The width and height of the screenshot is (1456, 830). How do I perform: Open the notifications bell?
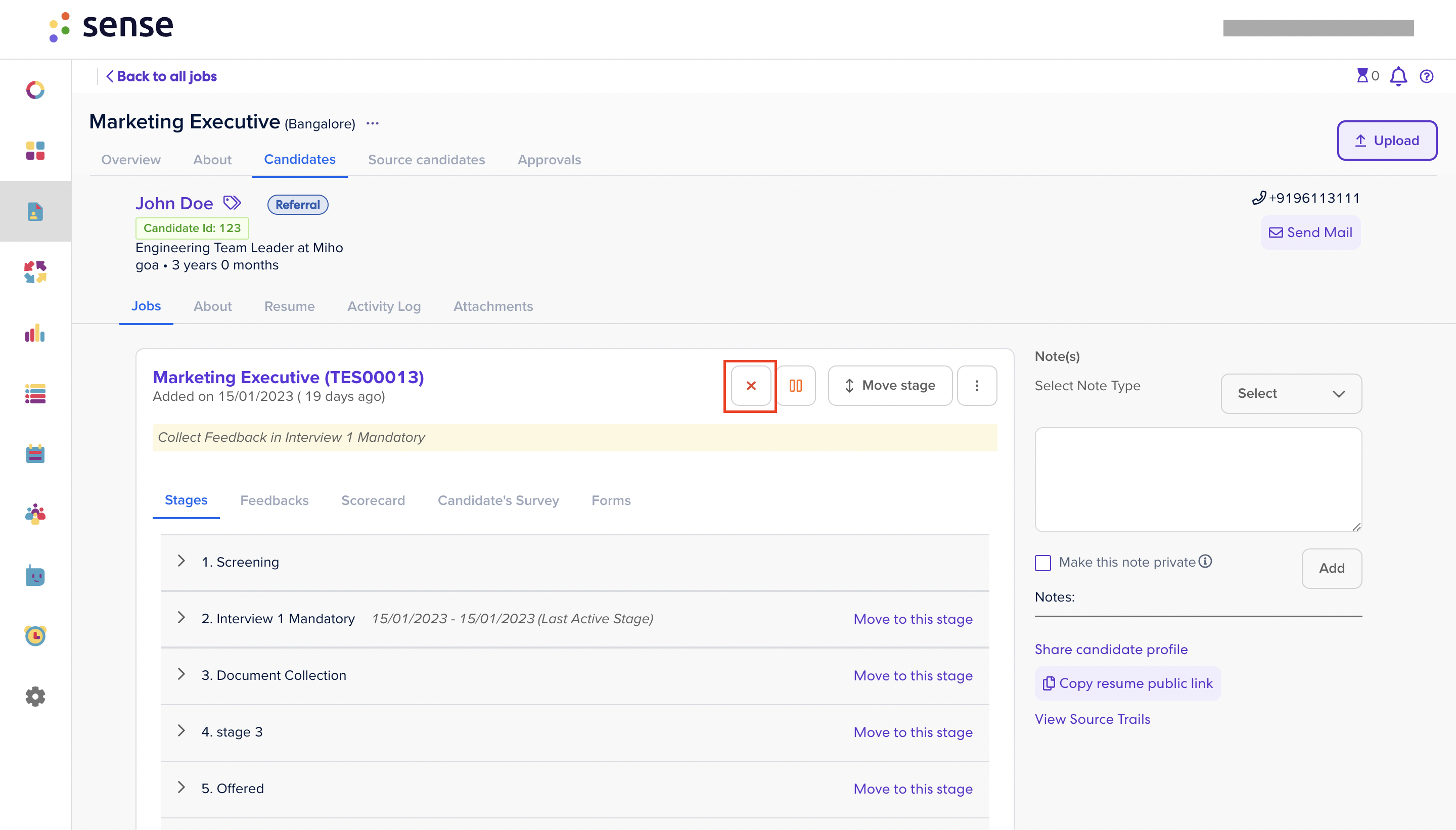[1398, 76]
